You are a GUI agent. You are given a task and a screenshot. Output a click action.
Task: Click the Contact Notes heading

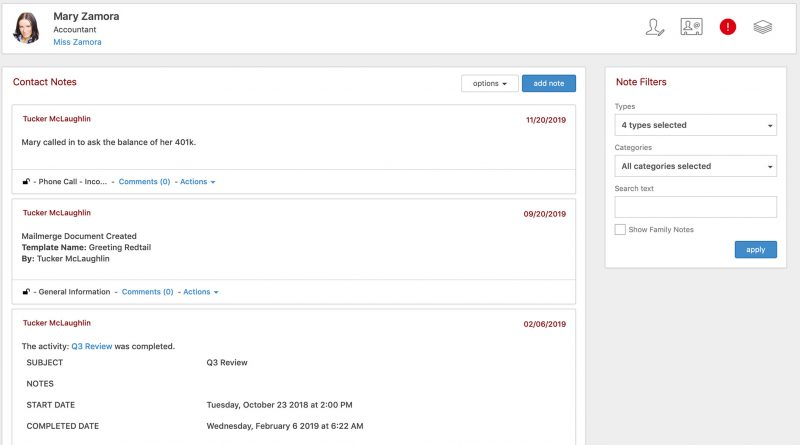[x=44, y=82]
